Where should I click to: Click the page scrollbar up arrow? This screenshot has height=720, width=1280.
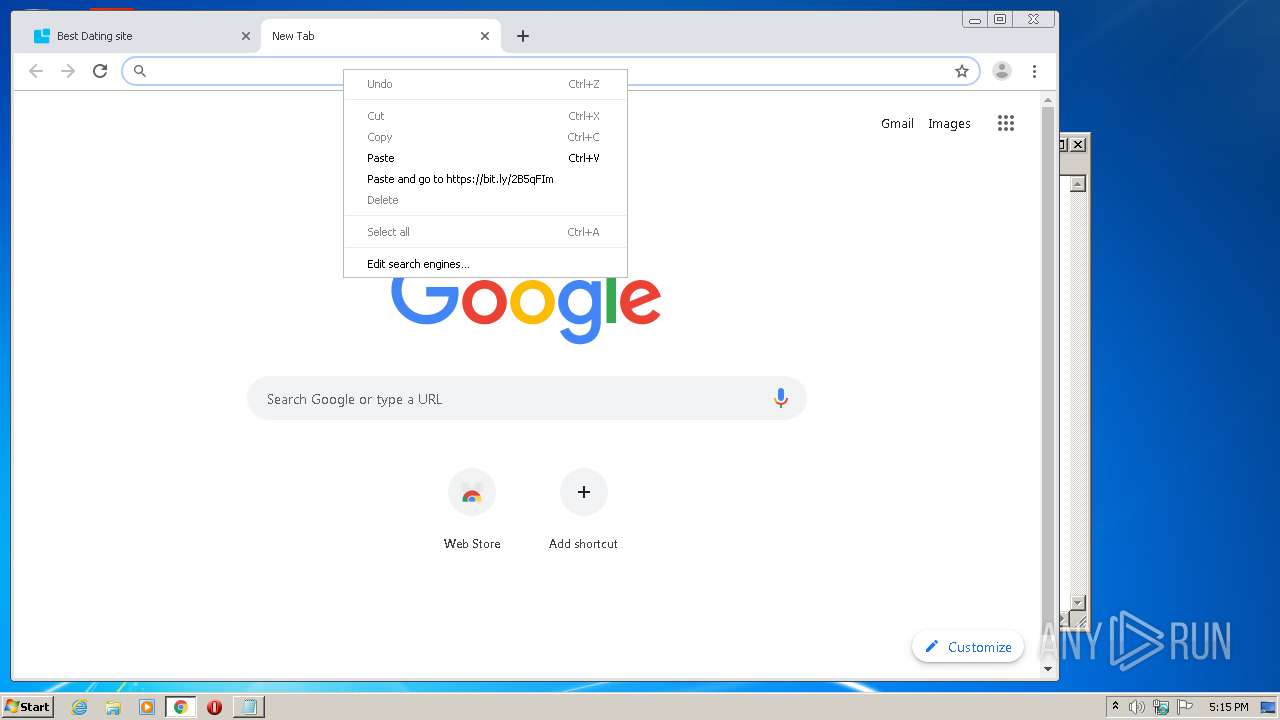[x=1048, y=100]
